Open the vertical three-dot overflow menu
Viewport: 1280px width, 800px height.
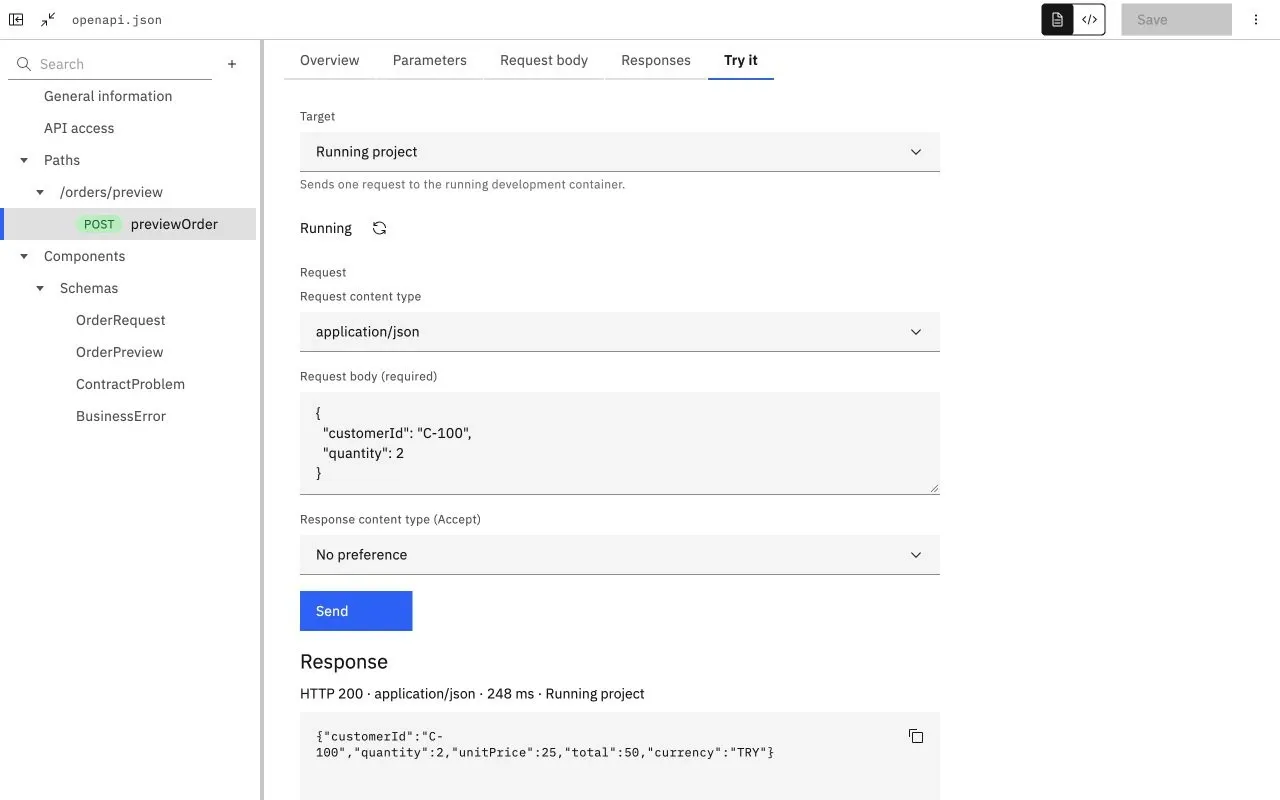tap(1256, 19)
